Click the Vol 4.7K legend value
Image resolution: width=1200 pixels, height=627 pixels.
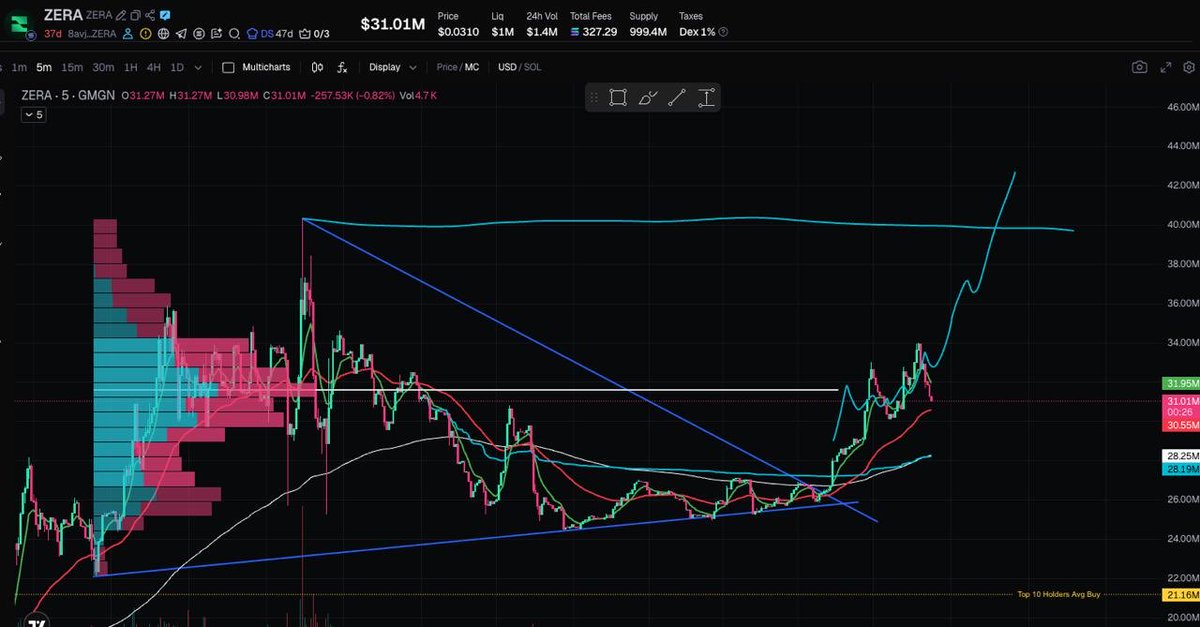(418, 95)
